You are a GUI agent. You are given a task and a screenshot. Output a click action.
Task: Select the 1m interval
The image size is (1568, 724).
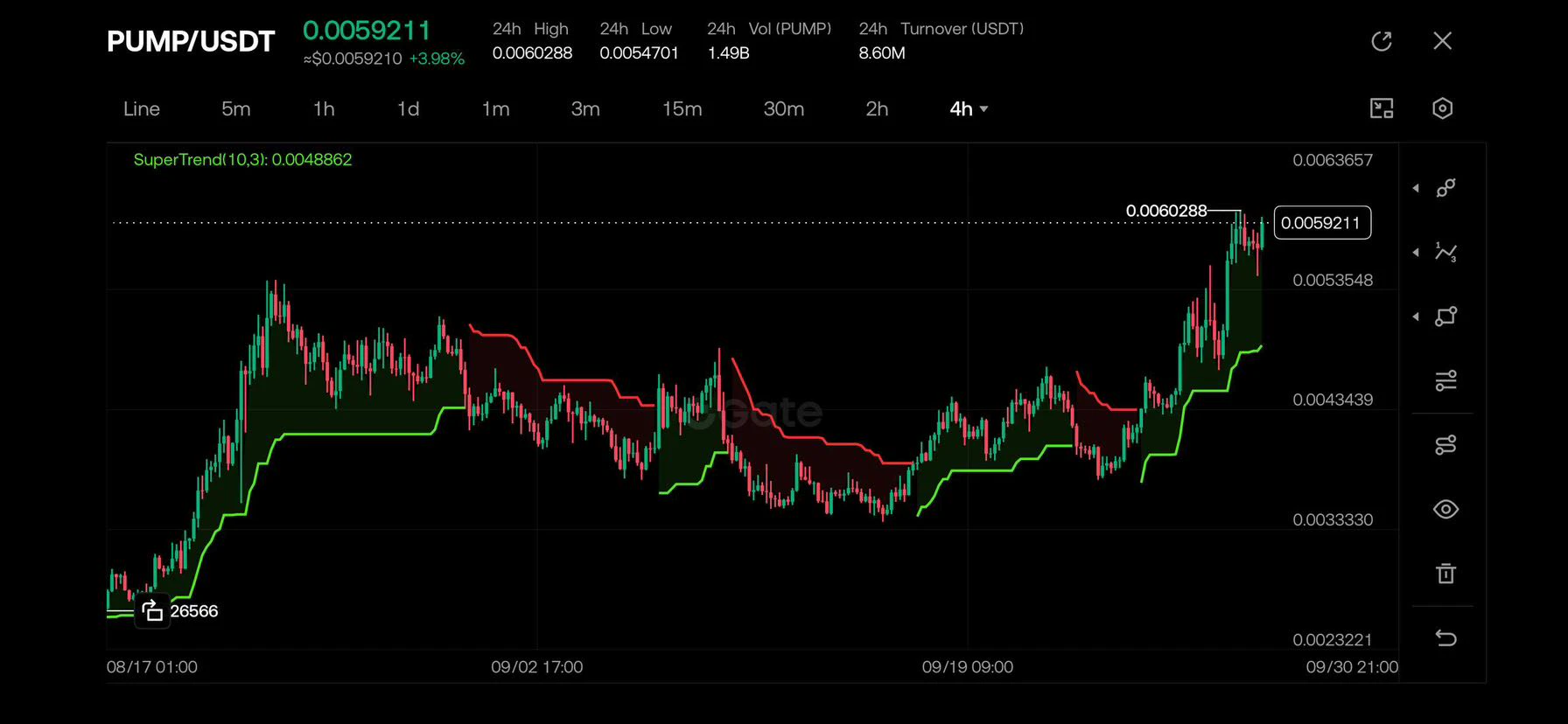coord(495,108)
